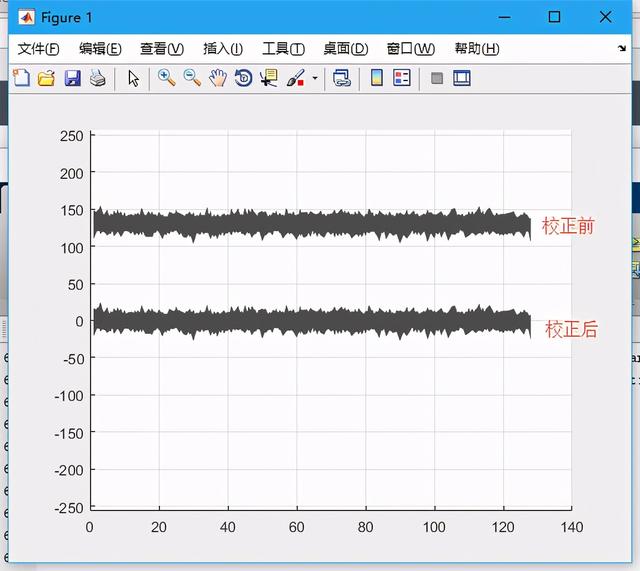
Task: Expand the 插入(I) menu
Action: [222, 49]
